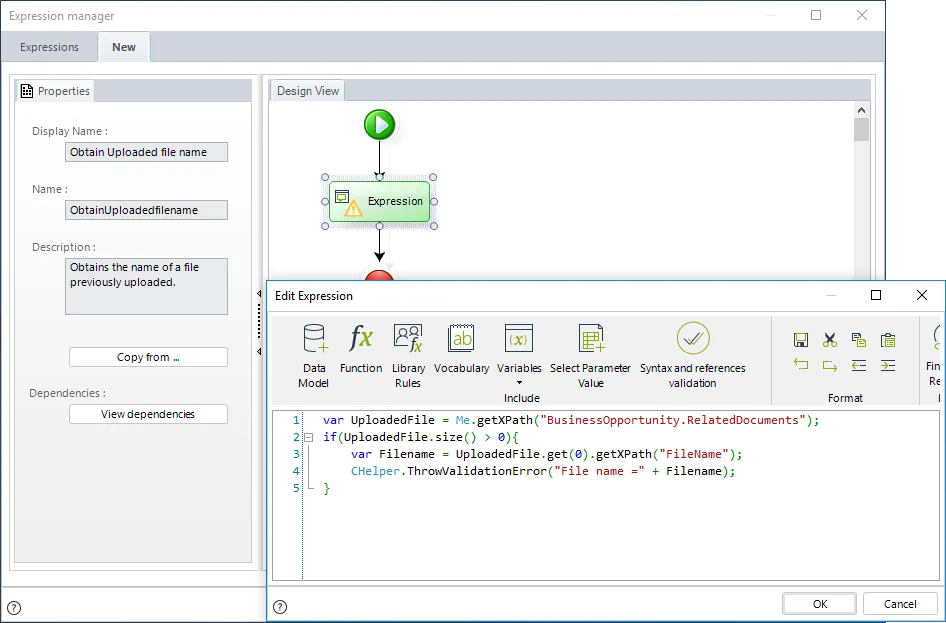The image size is (946, 623).
Task: Confirm with OK button
Action: pyautogui.click(x=819, y=604)
